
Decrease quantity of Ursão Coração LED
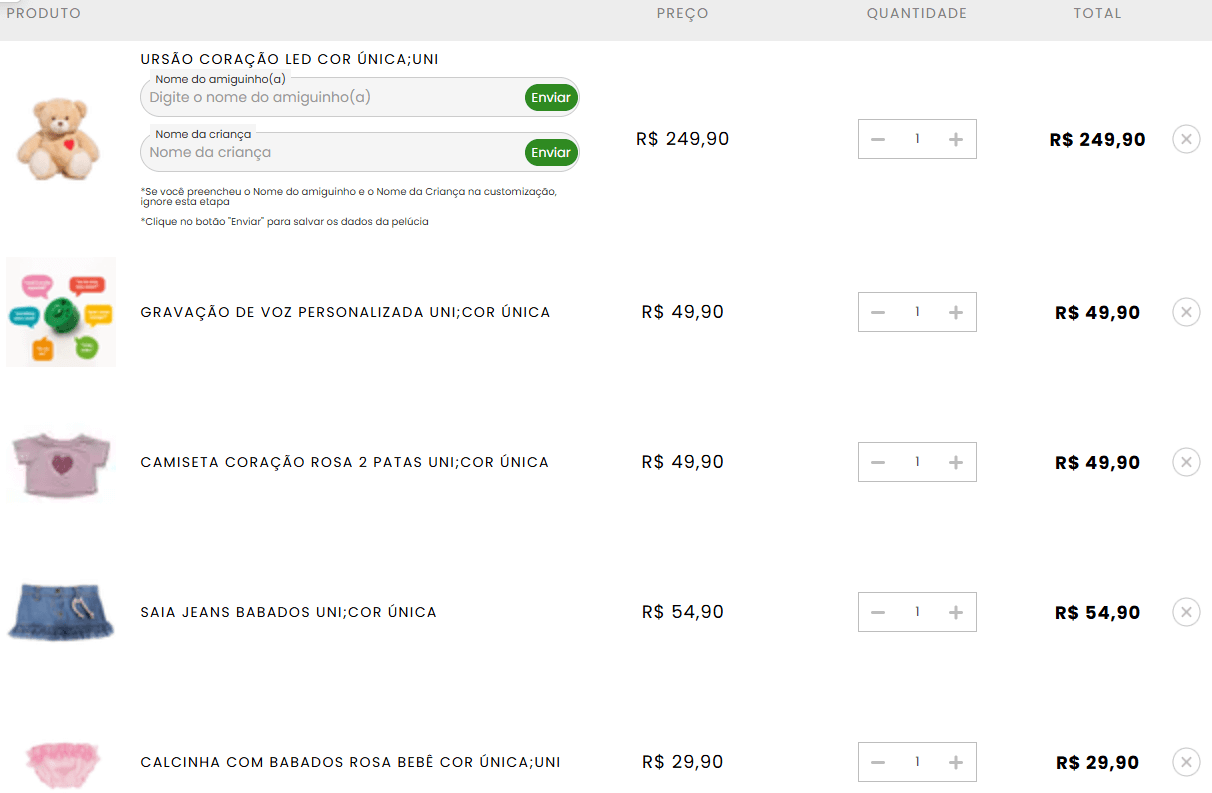click(x=878, y=139)
